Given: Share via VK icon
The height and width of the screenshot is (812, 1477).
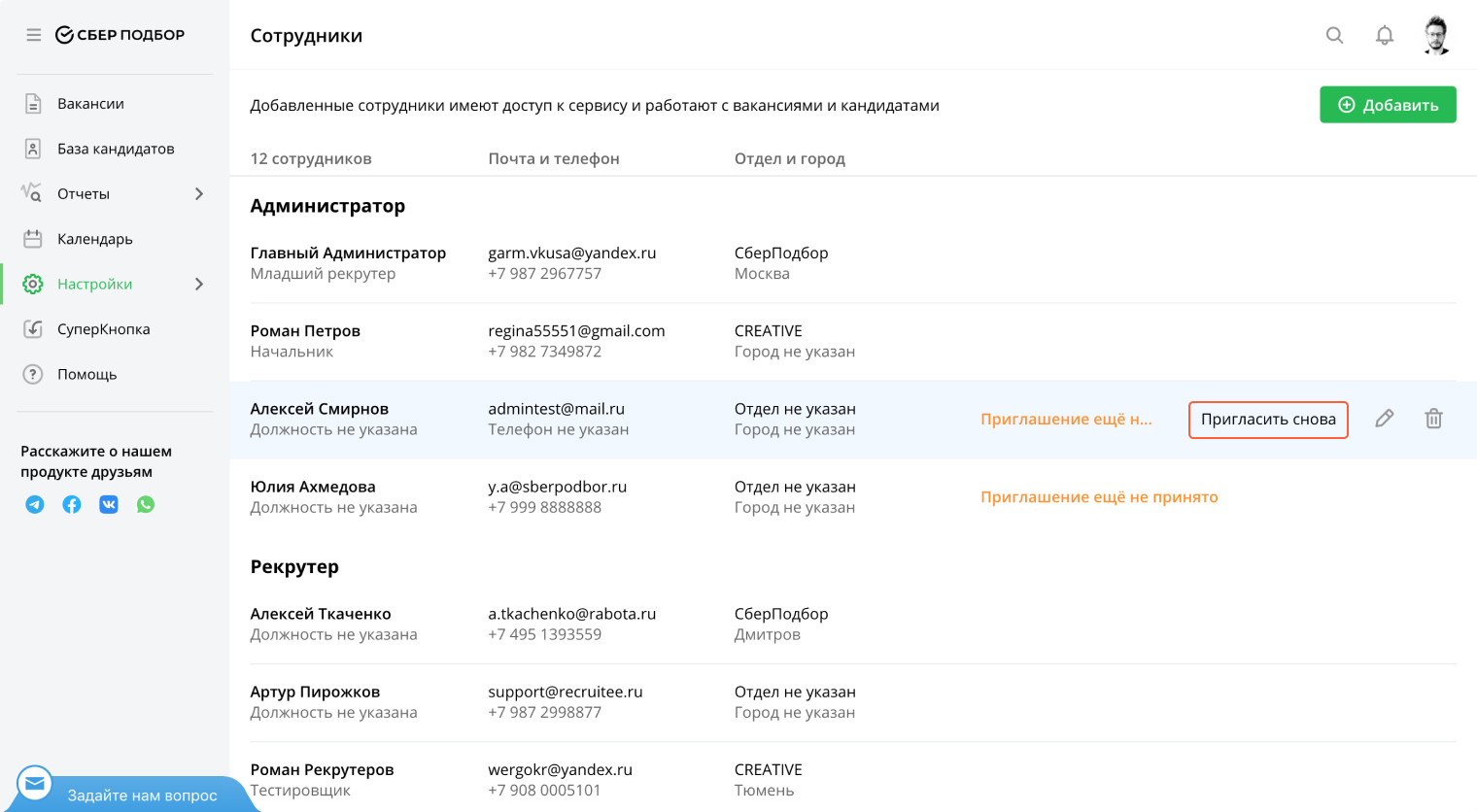Looking at the screenshot, I should pyautogui.click(x=109, y=504).
